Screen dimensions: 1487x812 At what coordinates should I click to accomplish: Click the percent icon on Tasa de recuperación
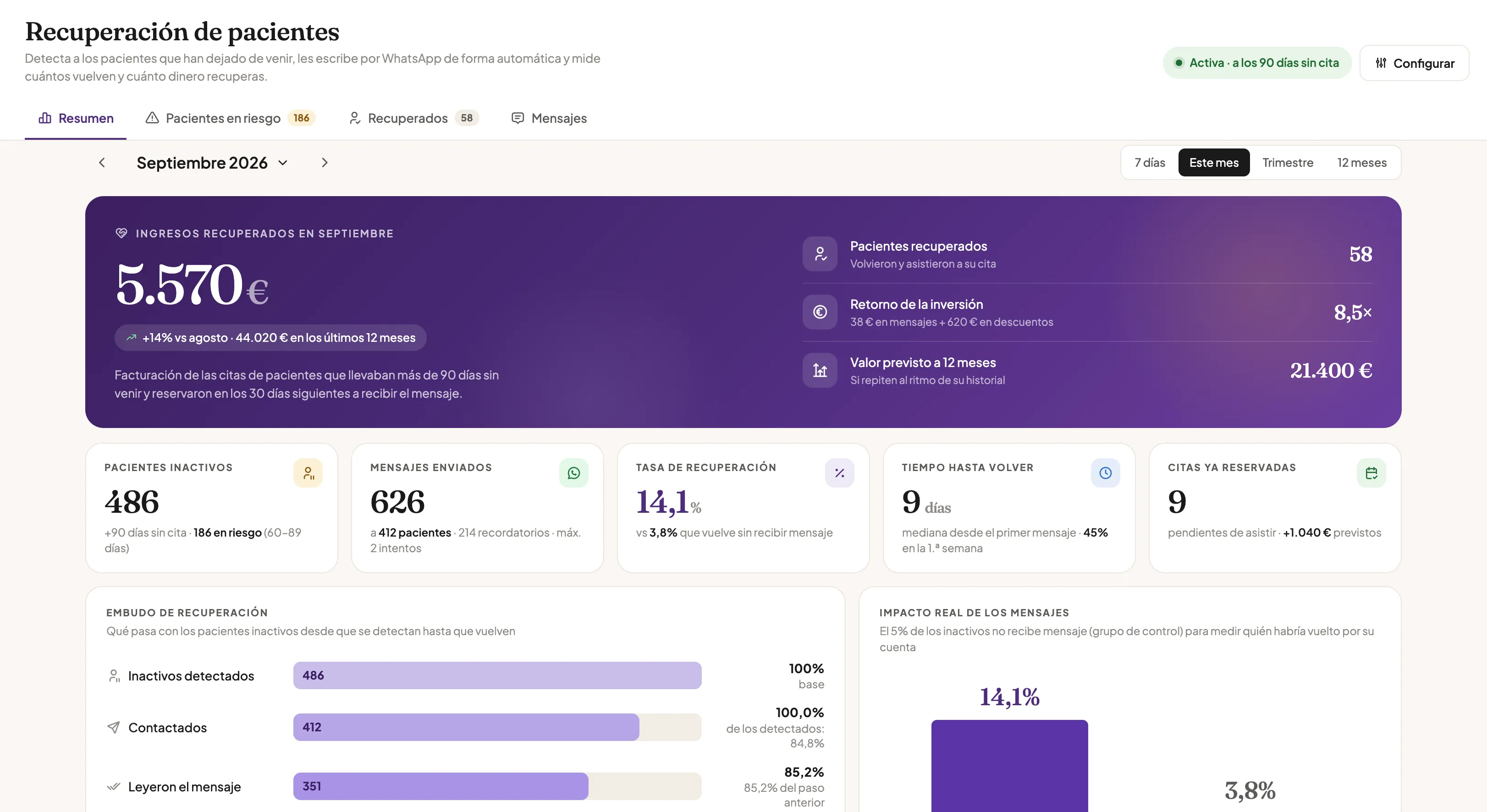click(x=839, y=473)
